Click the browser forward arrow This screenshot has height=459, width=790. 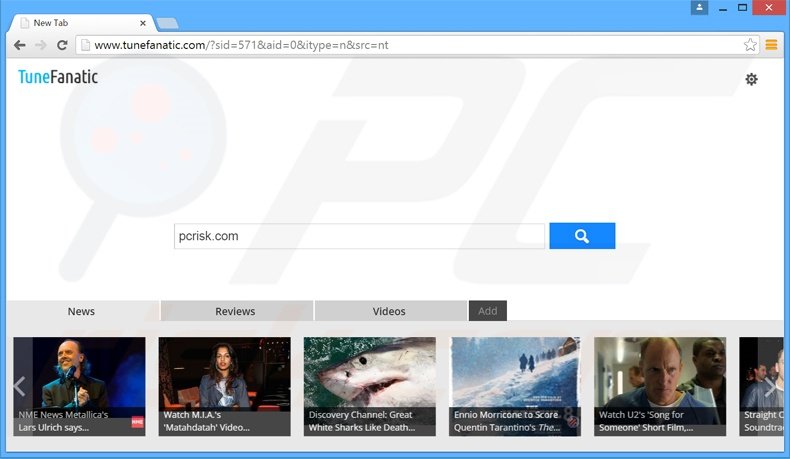point(41,45)
